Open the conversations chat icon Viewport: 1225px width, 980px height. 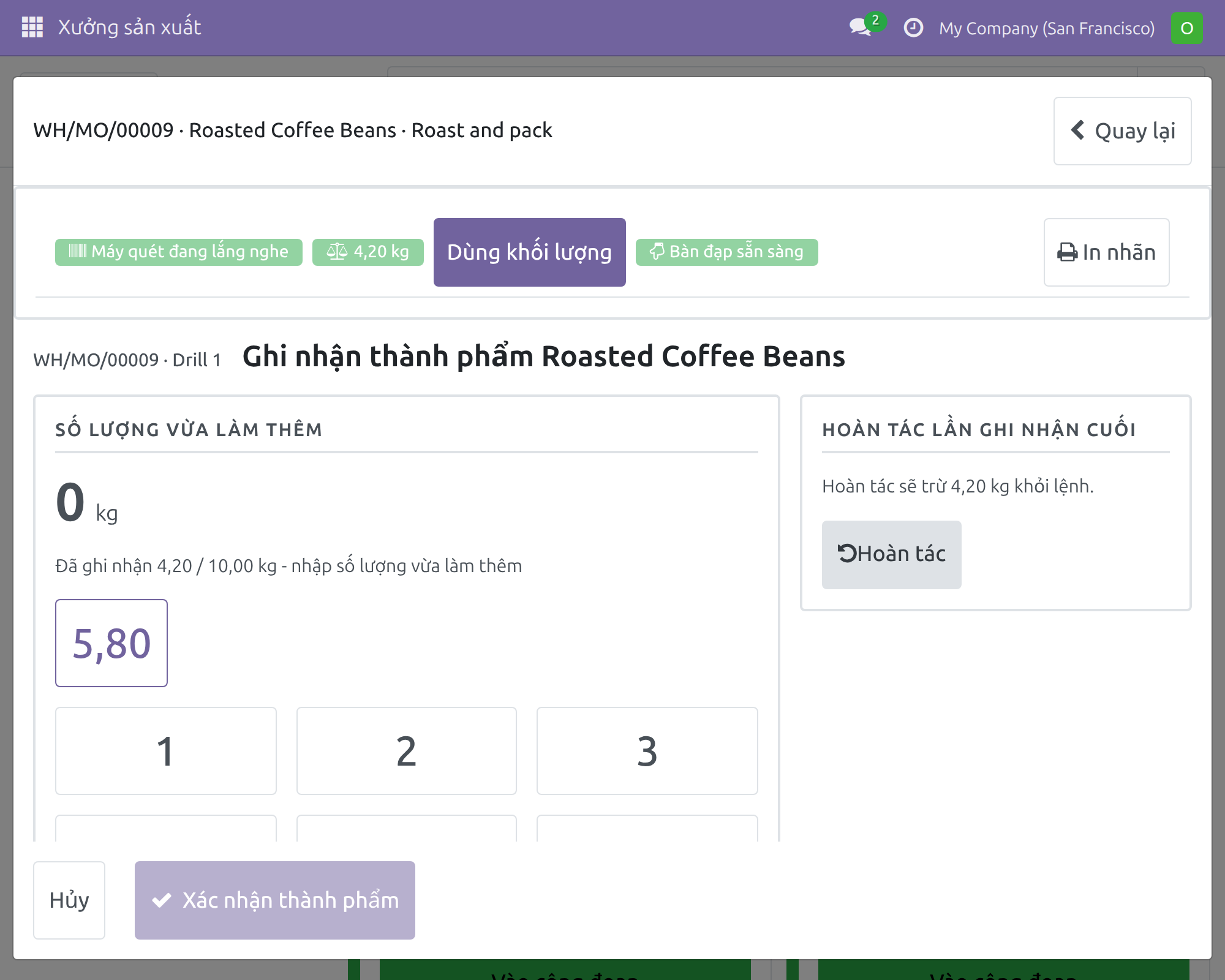[861, 28]
